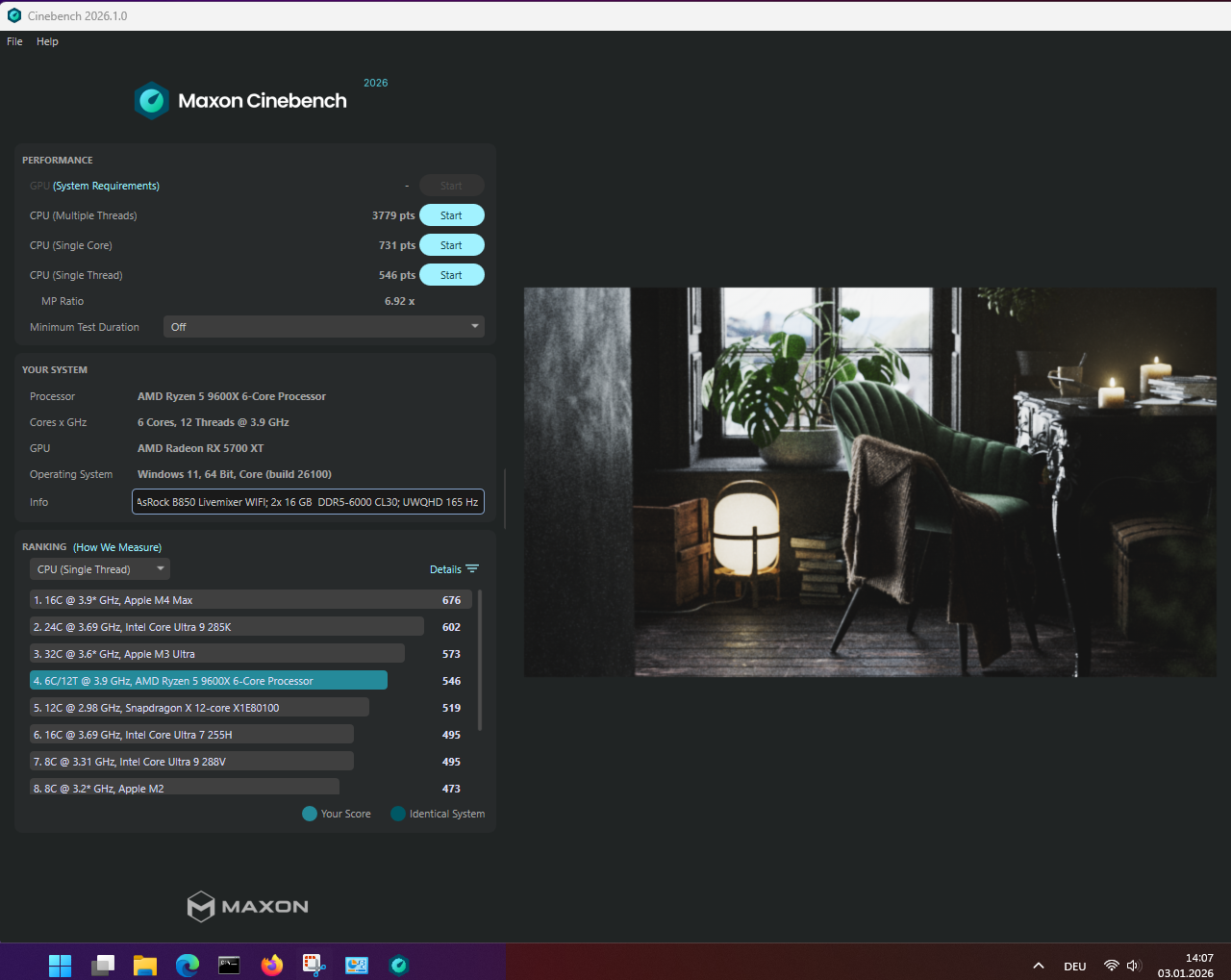Launch Firefox from the taskbar
The height and width of the screenshot is (980, 1231).
(x=272, y=965)
